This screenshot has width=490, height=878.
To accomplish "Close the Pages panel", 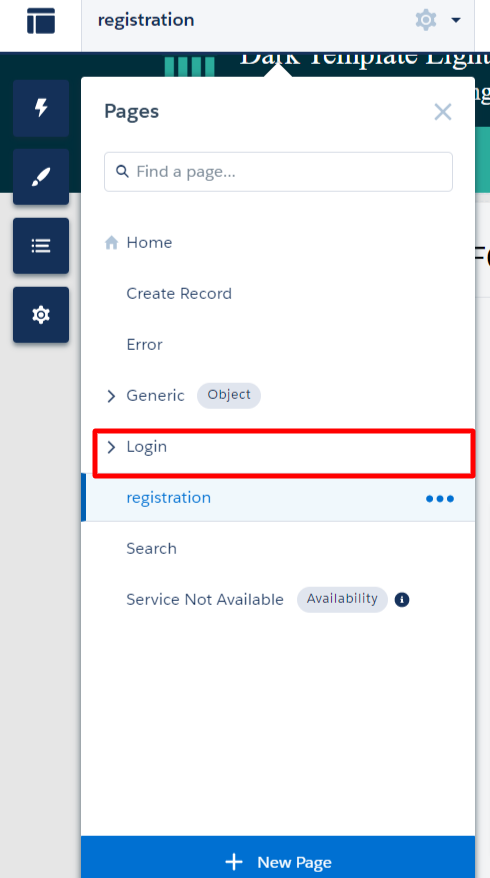I will [443, 112].
